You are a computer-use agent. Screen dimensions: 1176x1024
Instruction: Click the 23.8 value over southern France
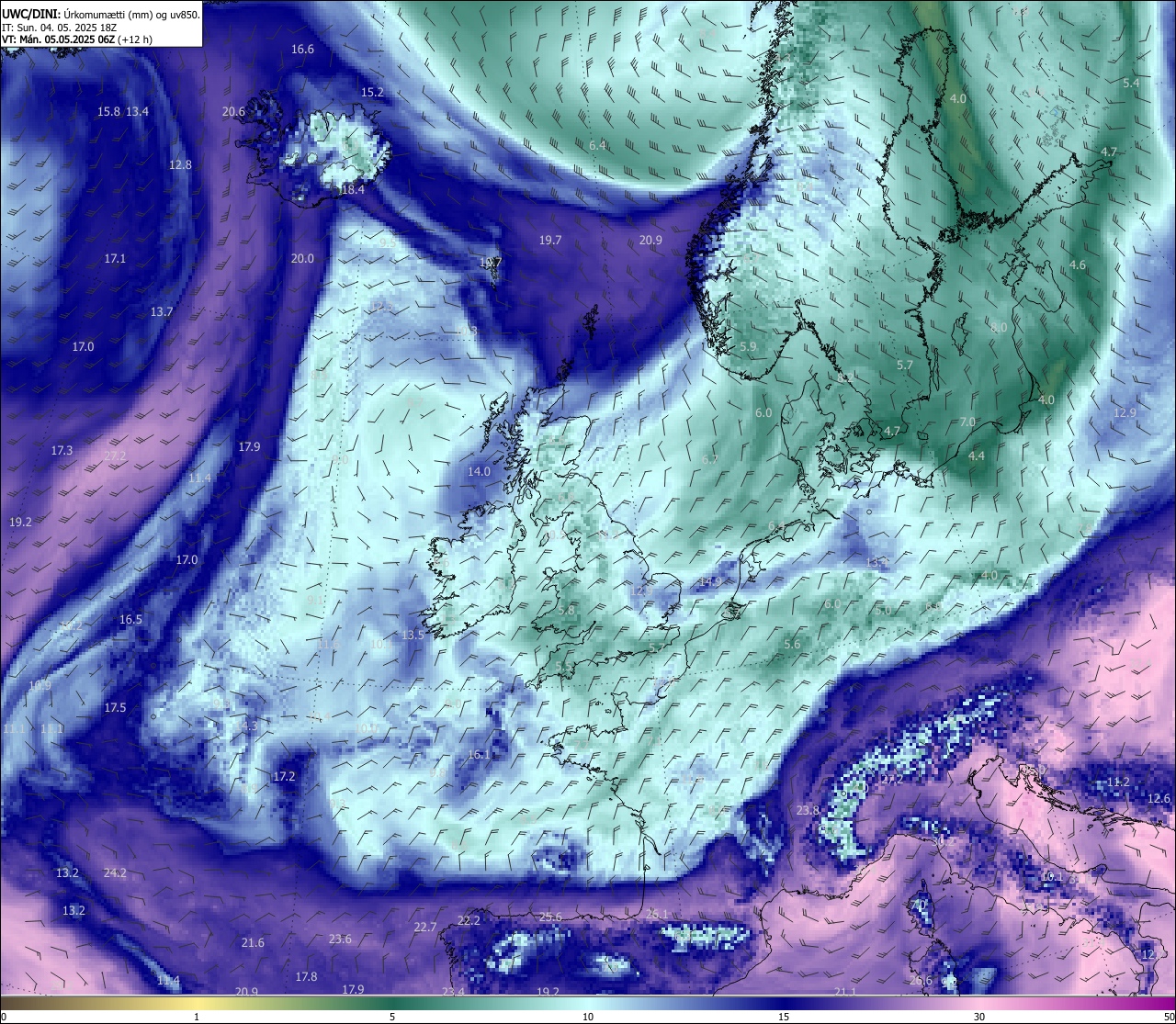click(808, 811)
